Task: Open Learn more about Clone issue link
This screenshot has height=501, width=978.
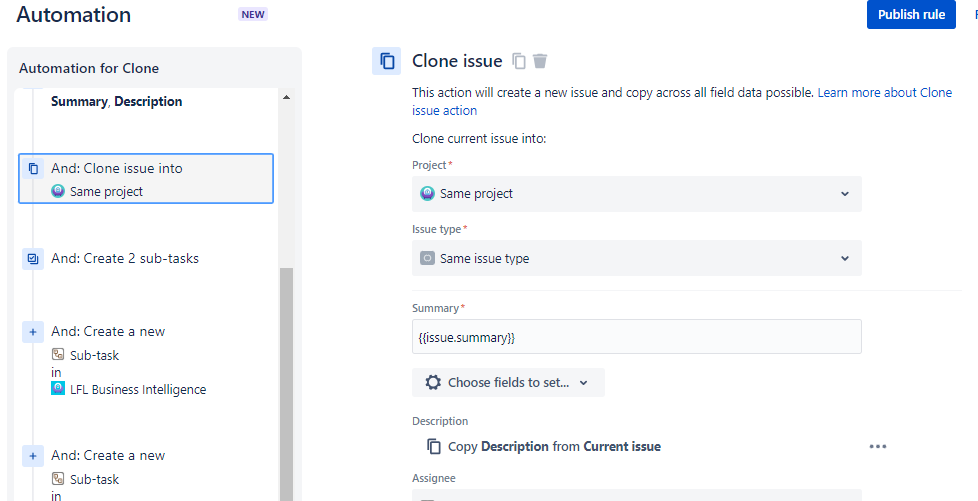Action: 682,102
